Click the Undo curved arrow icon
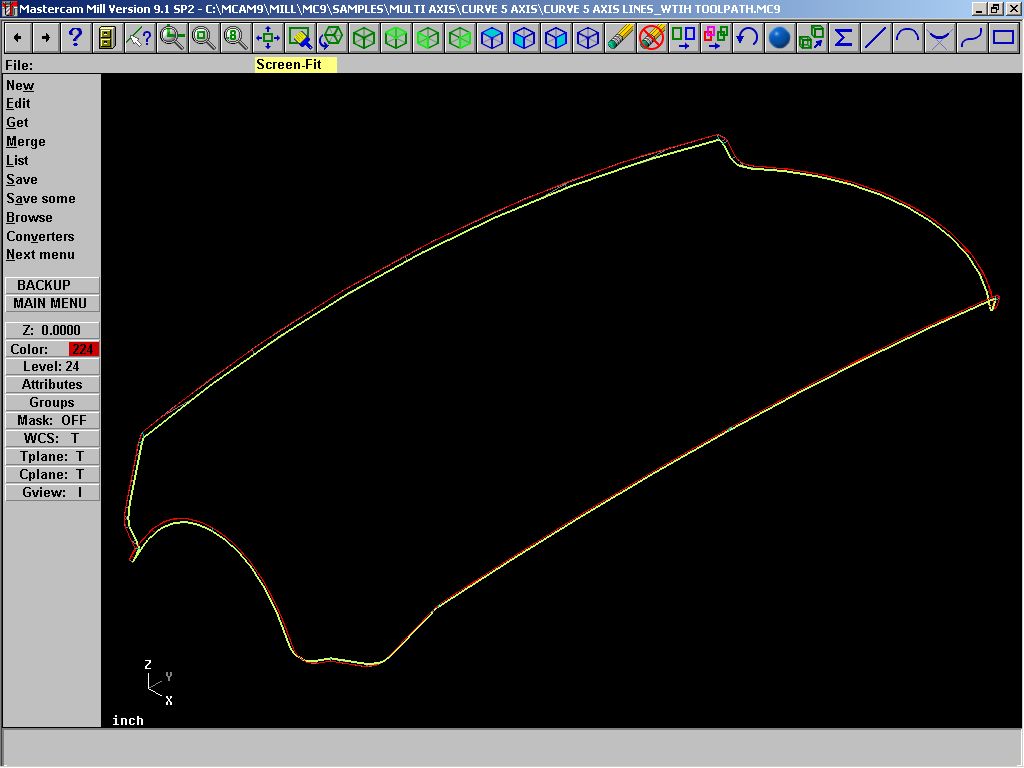Viewport: 1024px width, 768px height. pyautogui.click(x=748, y=38)
